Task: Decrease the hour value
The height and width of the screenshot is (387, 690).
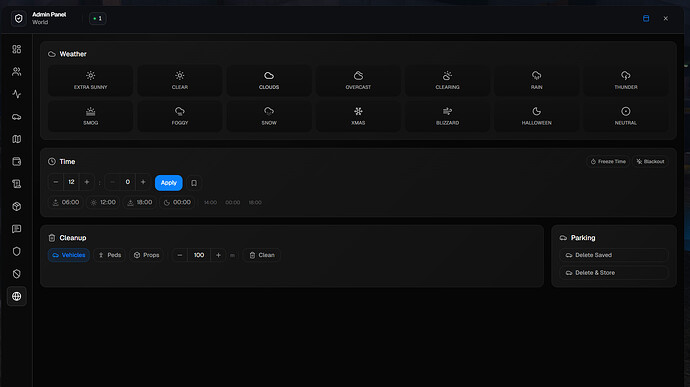Action: (x=56, y=182)
